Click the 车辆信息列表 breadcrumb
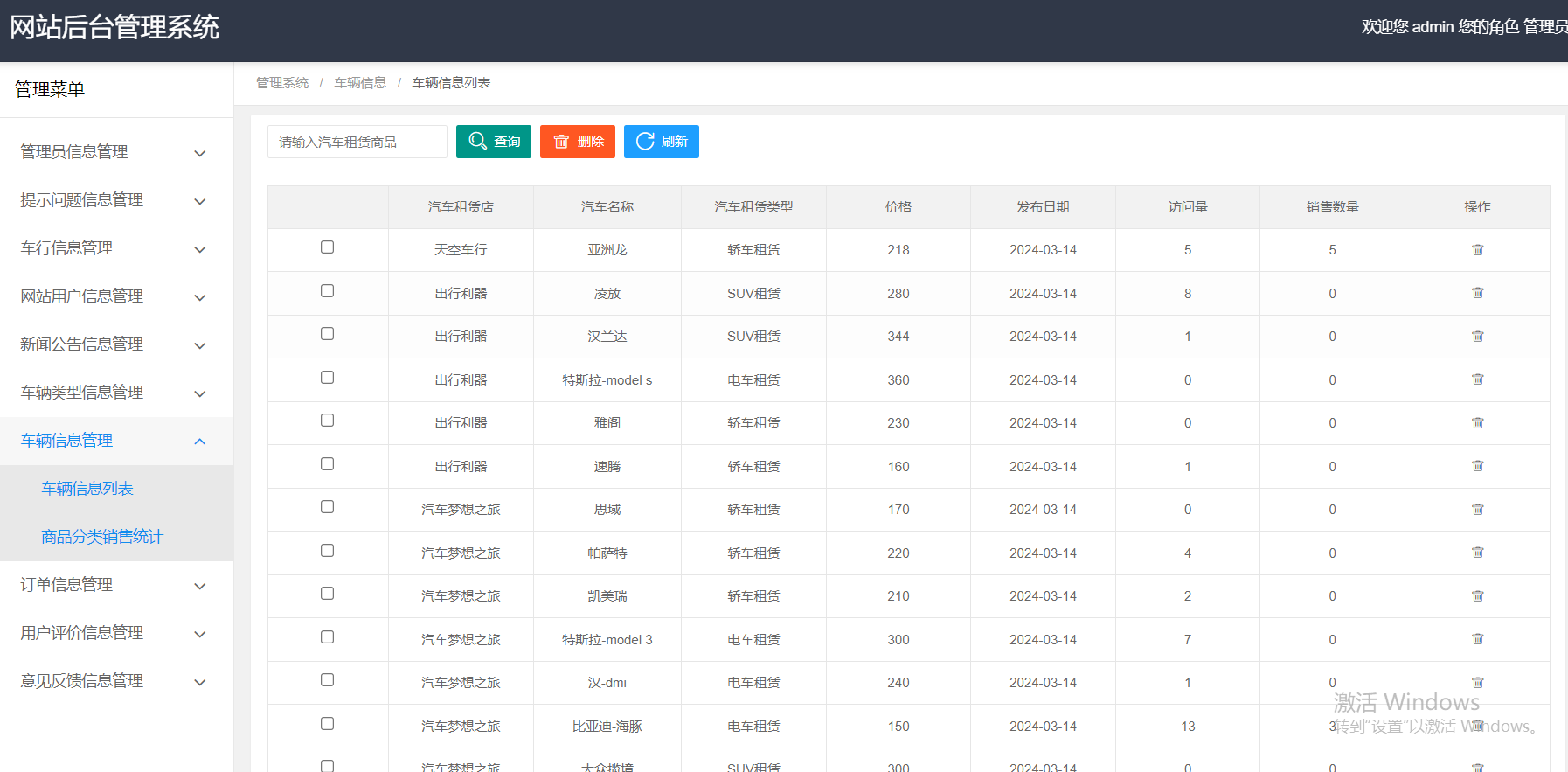 (452, 83)
